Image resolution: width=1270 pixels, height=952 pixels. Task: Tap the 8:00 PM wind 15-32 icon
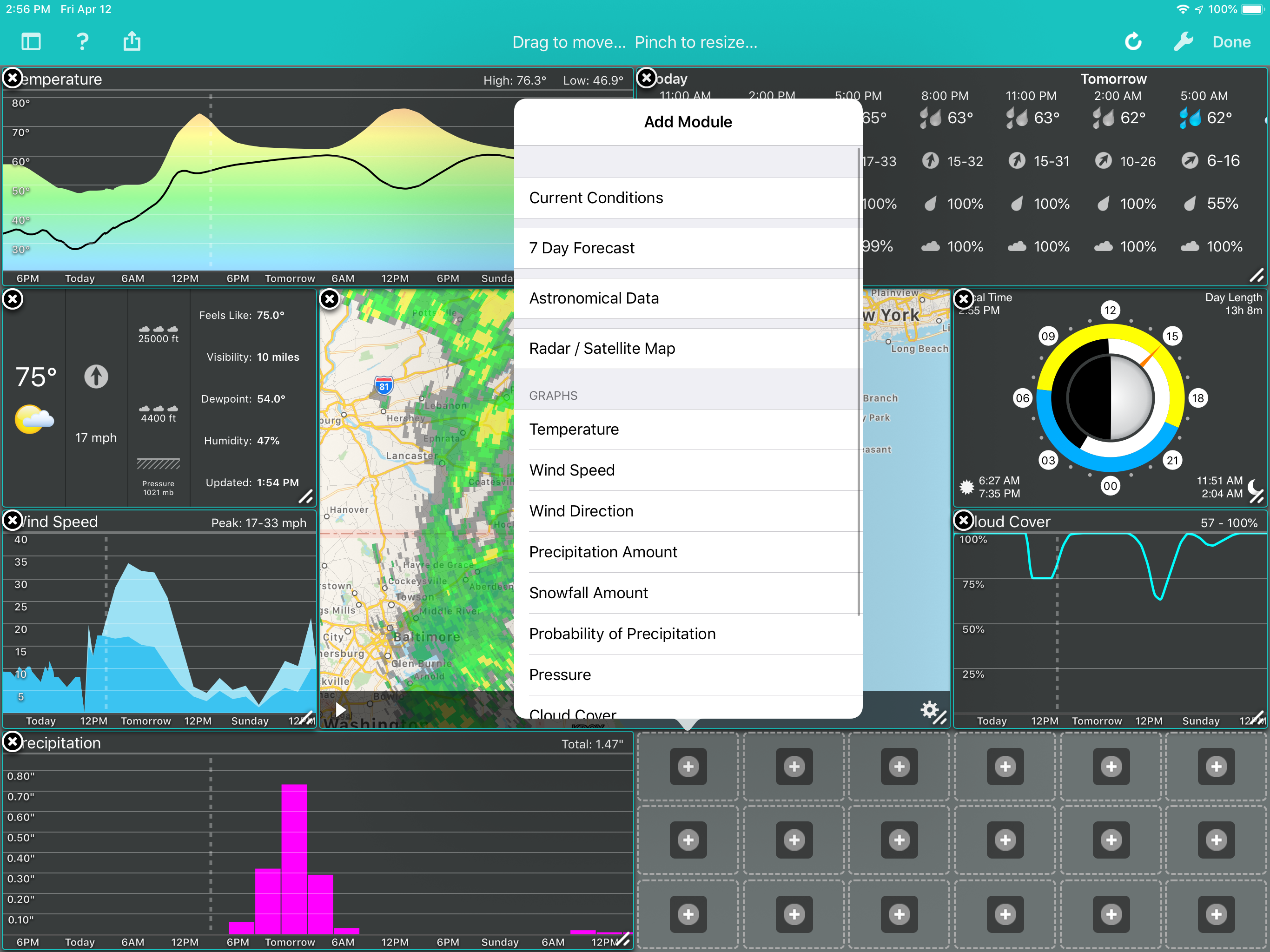[x=930, y=161]
